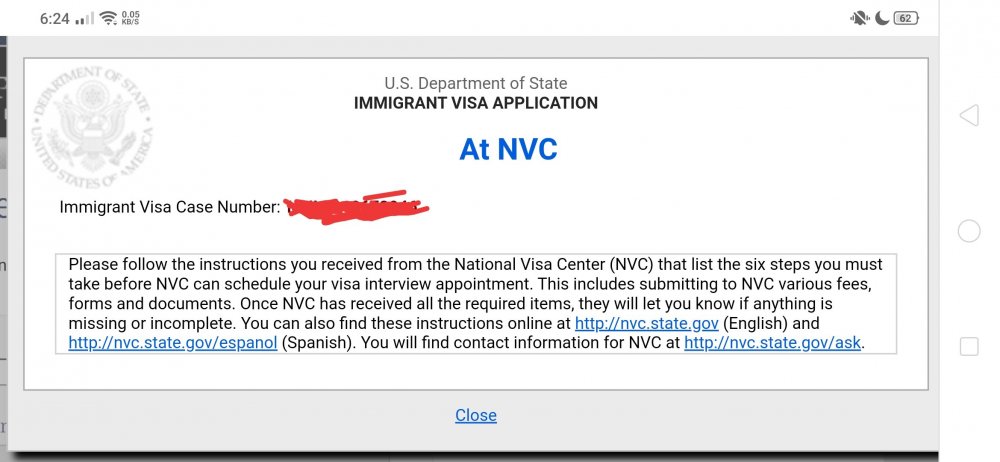Tap the do-not-disturb moon icon

882,19
